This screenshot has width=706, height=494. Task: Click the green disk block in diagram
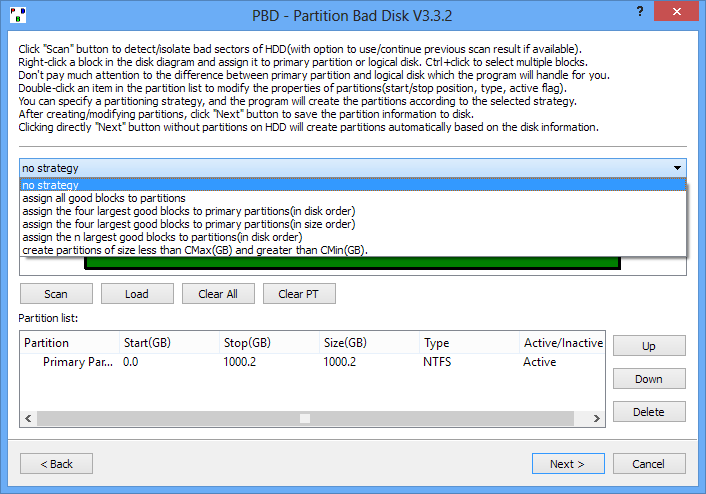(353, 263)
